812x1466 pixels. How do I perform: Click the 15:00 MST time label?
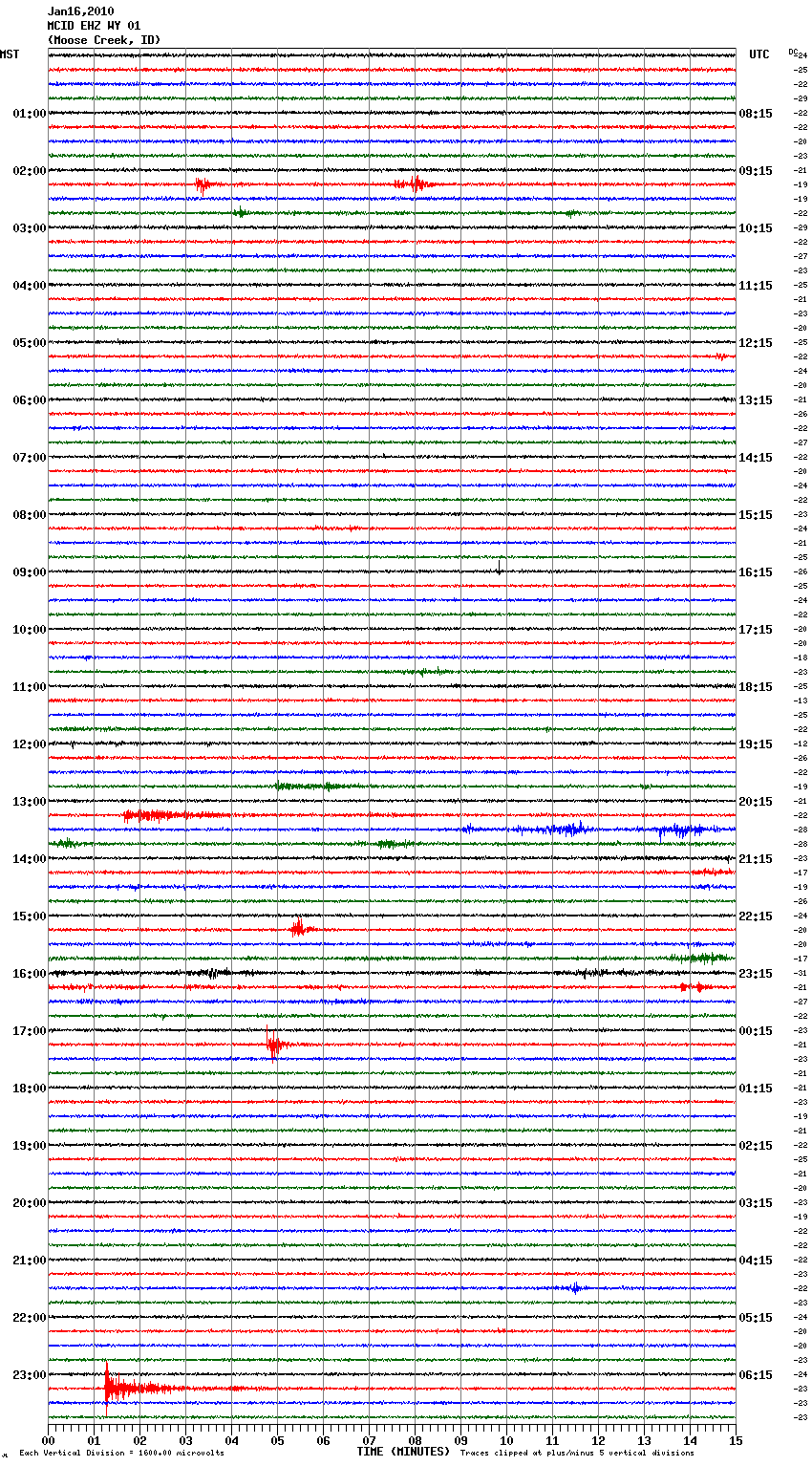click(x=30, y=916)
